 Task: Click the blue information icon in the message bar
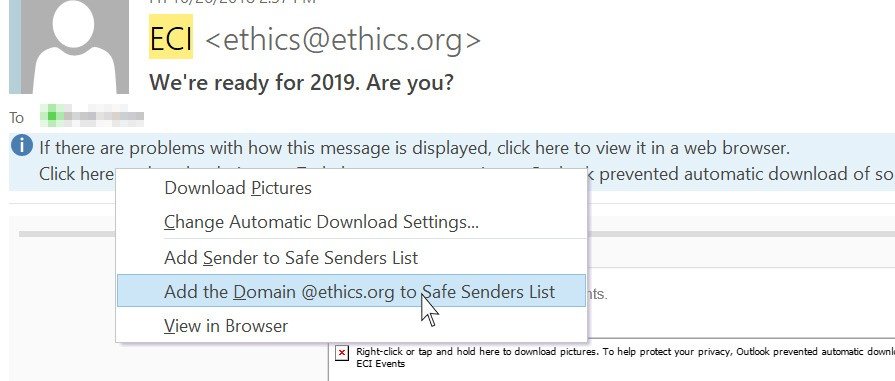click(22, 146)
